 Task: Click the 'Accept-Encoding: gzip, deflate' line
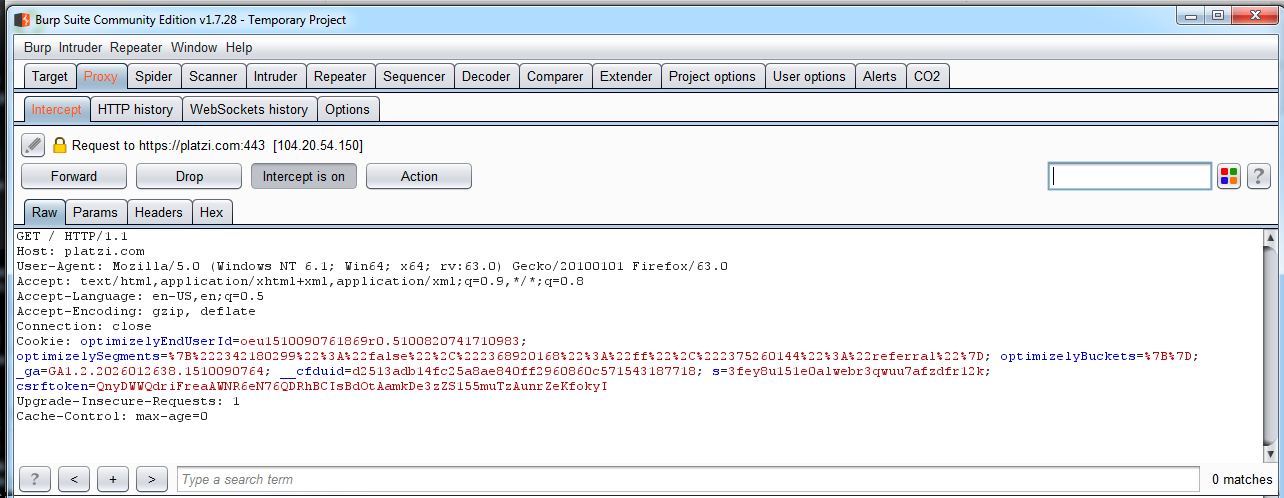click(136, 311)
